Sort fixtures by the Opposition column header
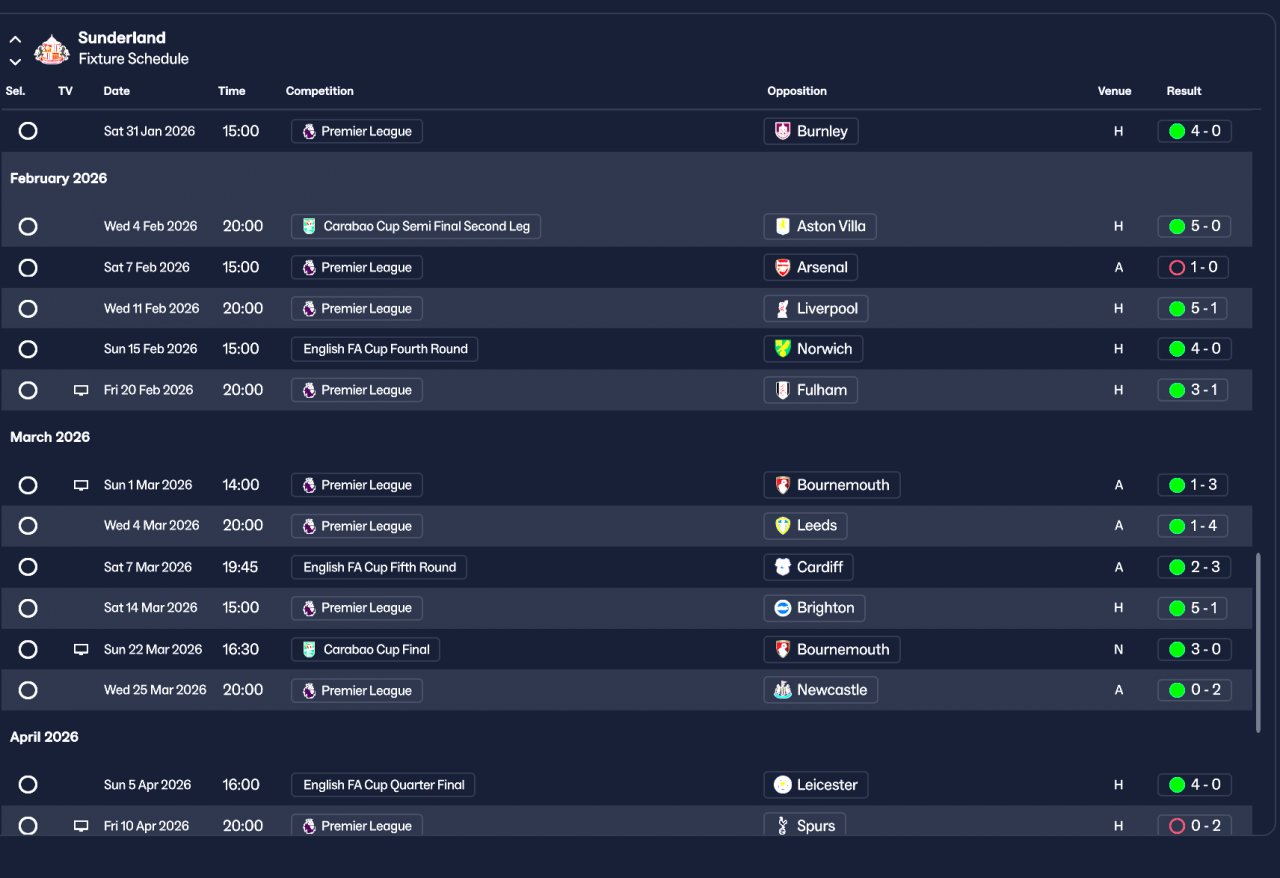The width and height of the screenshot is (1280, 878). [797, 91]
